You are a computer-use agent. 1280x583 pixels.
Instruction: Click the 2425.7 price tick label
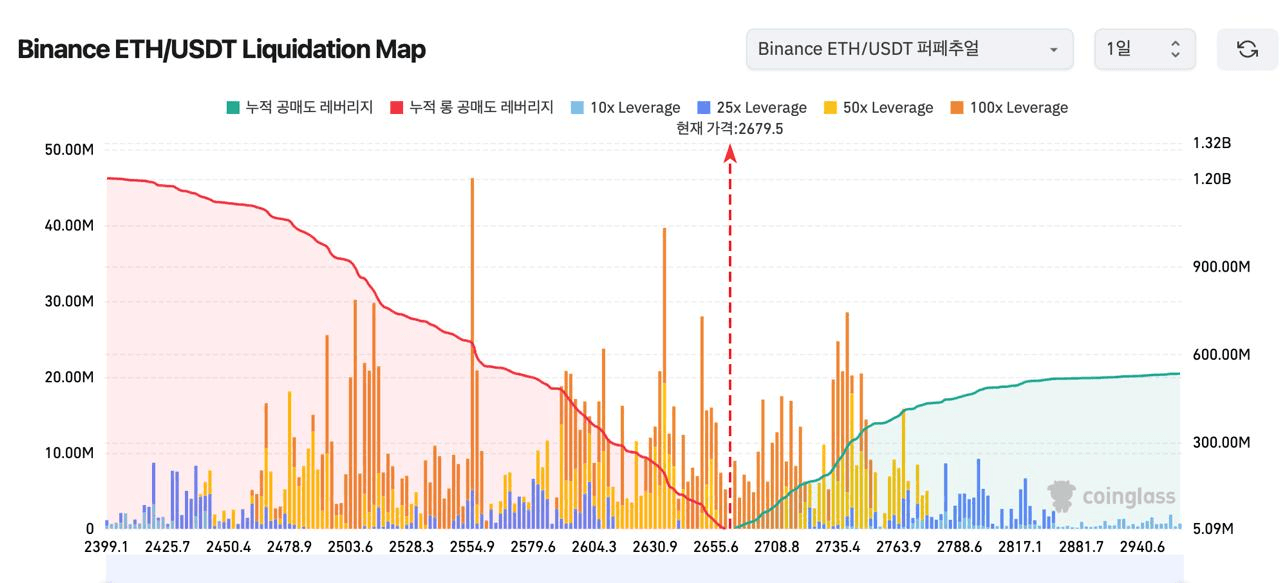point(167,546)
